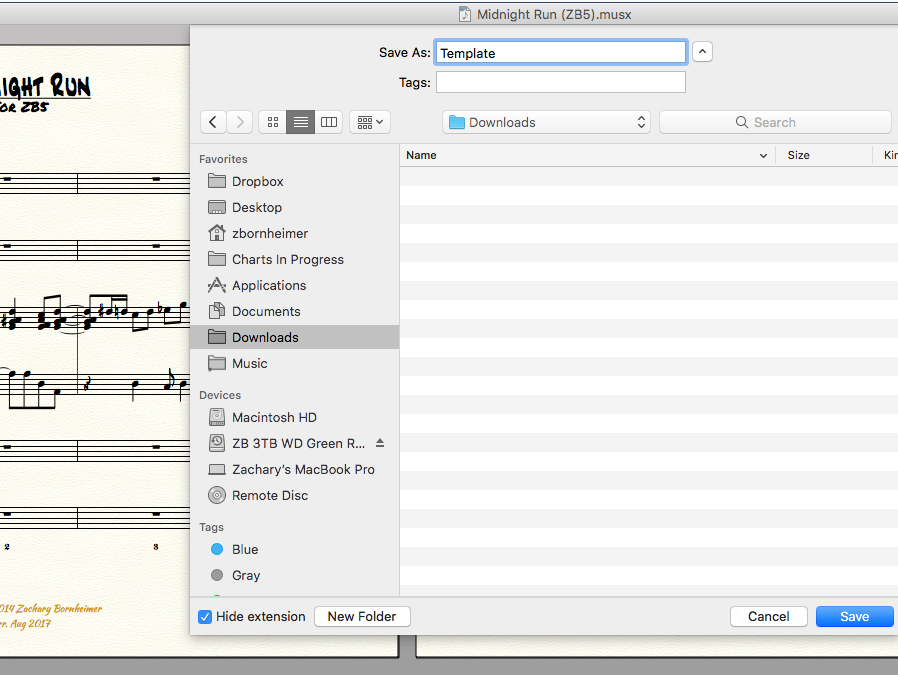
Task: Uncheck the Hide extension checkbox
Action: (205, 617)
